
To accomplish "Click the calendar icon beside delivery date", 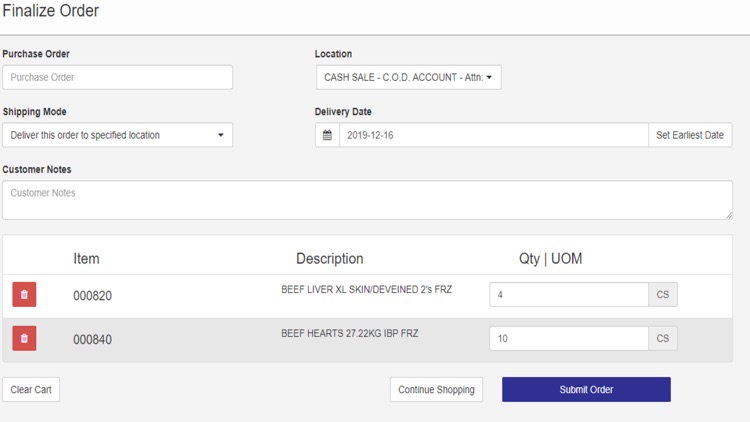I will coord(327,135).
